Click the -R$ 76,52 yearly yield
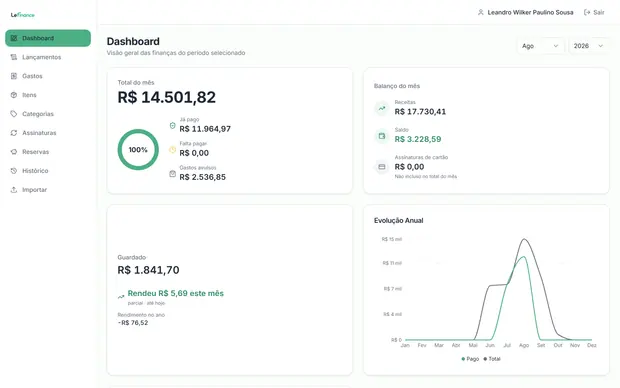The height and width of the screenshot is (388, 620). (133, 323)
